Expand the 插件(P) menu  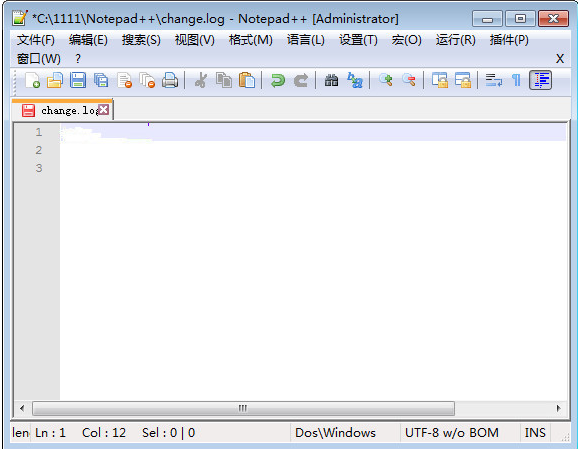pos(509,40)
